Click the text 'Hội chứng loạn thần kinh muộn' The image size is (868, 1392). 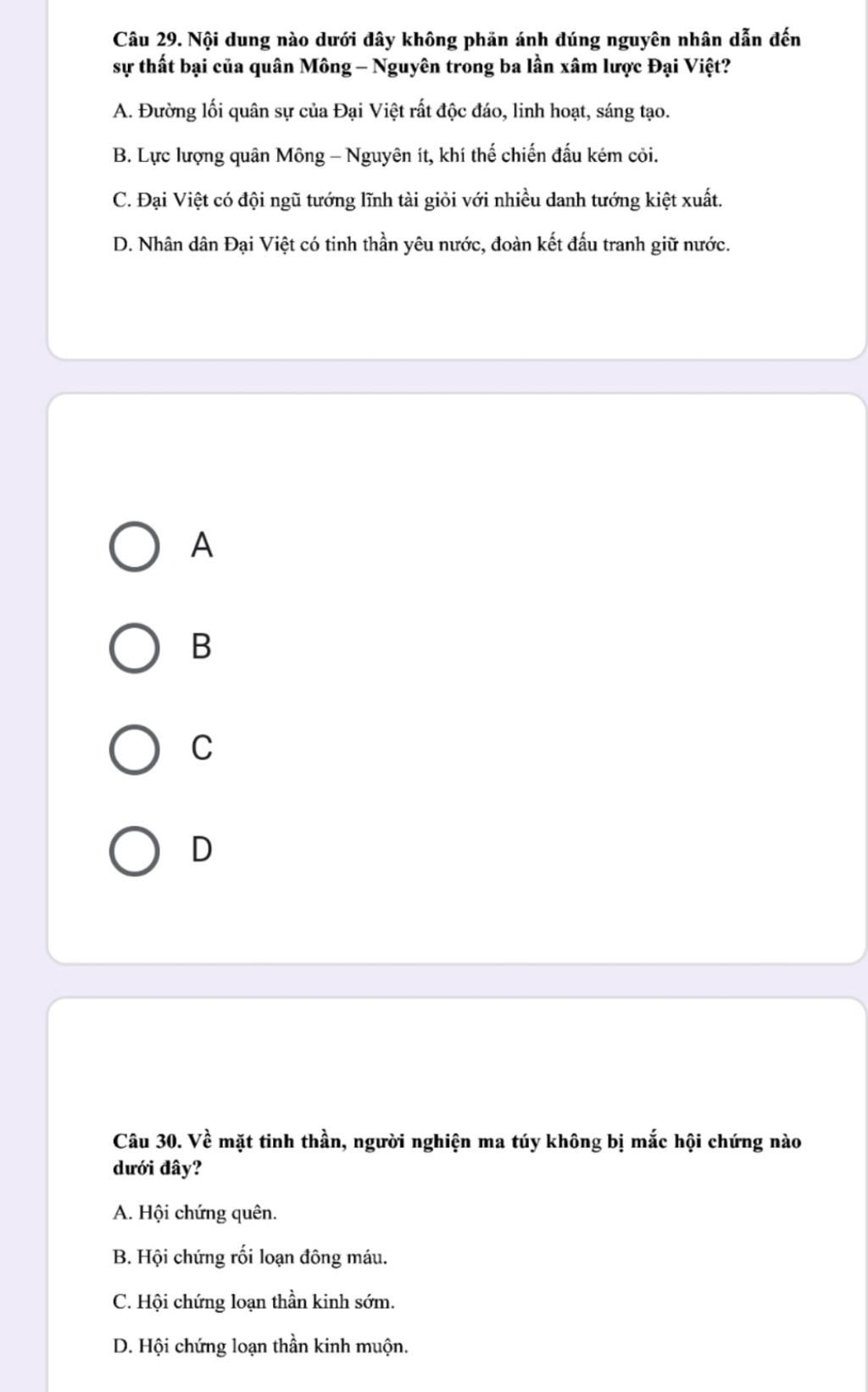pyautogui.click(x=273, y=1346)
